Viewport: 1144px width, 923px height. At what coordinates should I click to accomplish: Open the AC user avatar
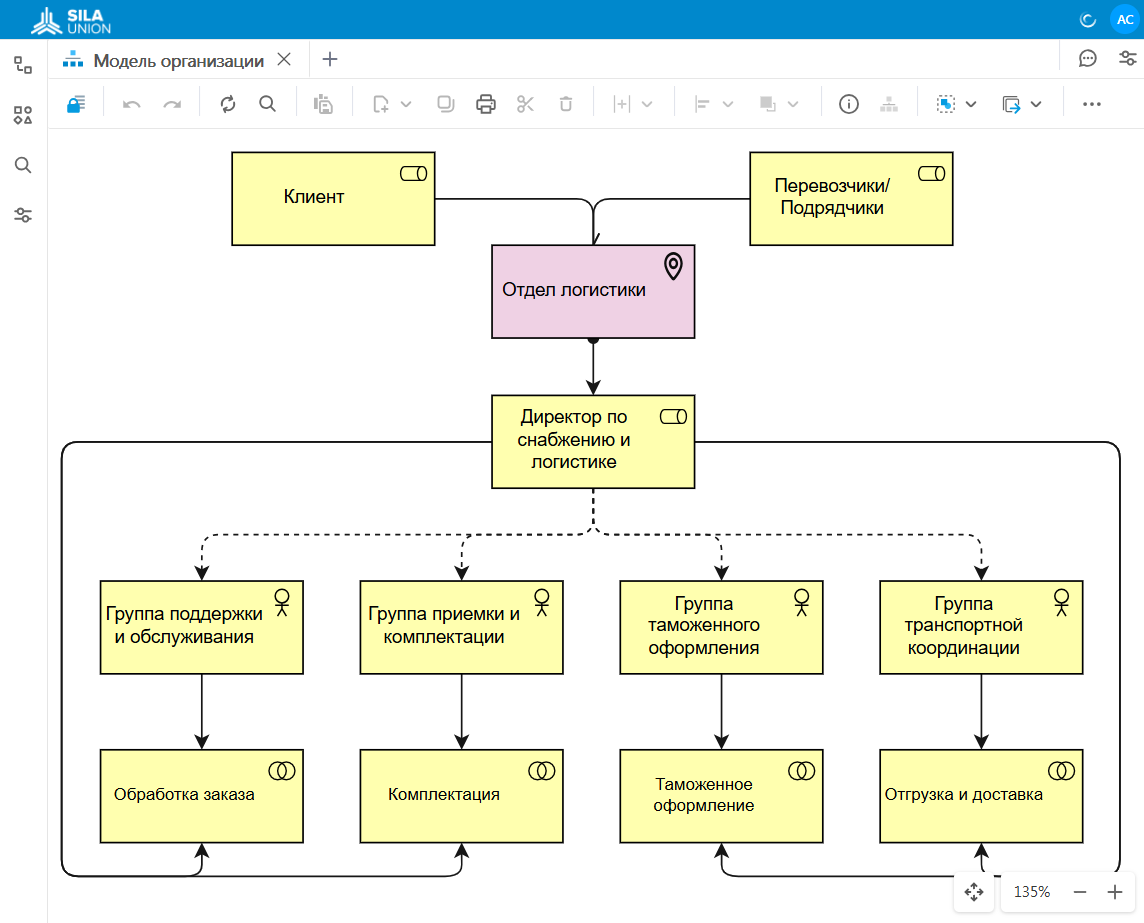[1124, 20]
